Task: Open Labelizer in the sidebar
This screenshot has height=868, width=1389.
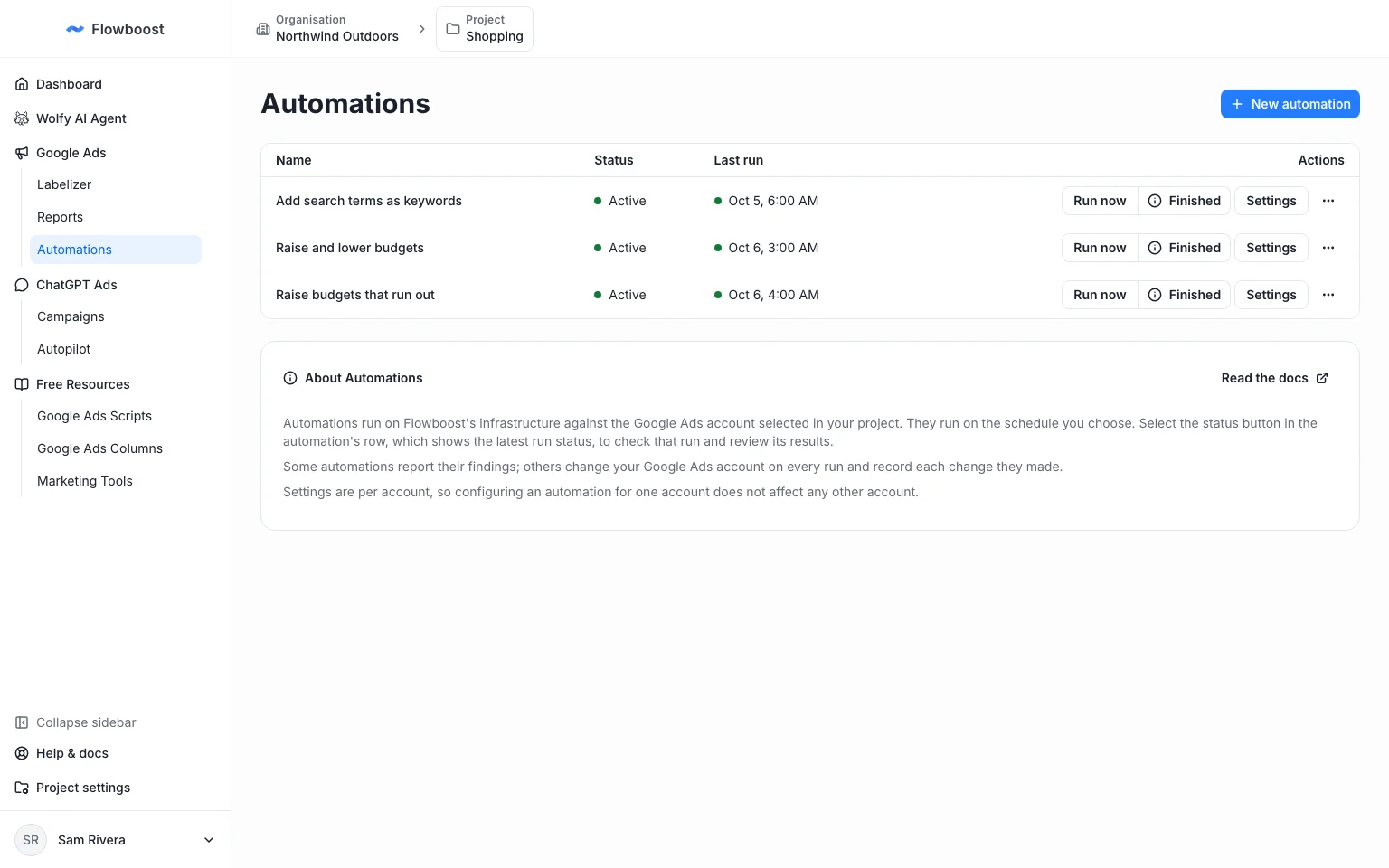Action: pos(116,184)
